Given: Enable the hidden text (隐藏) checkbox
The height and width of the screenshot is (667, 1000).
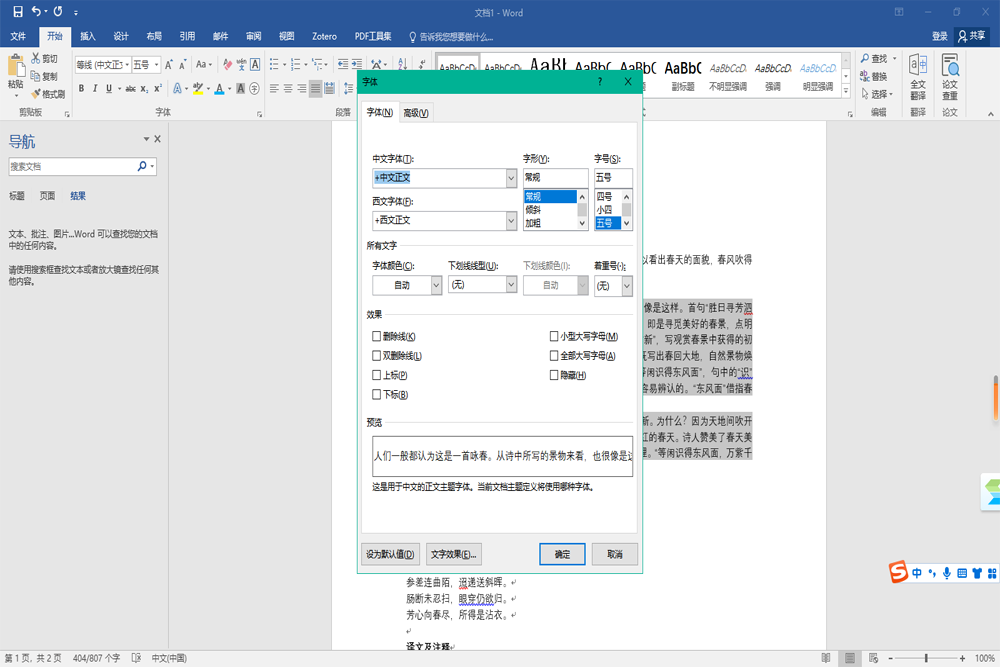Looking at the screenshot, I should pyautogui.click(x=552, y=377).
